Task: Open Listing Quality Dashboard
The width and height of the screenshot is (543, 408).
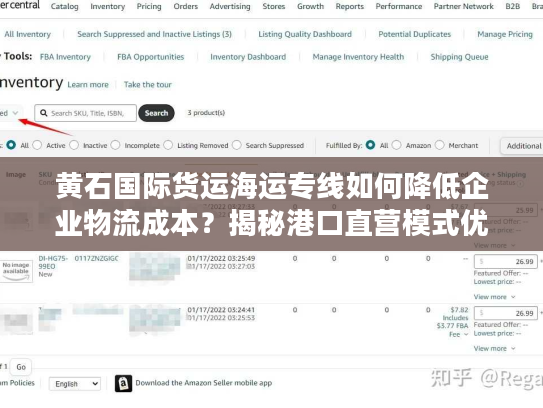Action: (x=305, y=34)
